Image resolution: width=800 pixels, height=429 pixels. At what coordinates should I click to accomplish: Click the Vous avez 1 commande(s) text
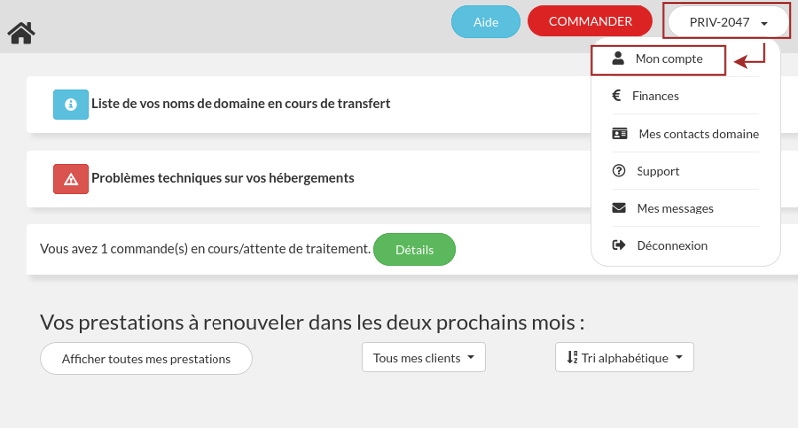point(205,249)
